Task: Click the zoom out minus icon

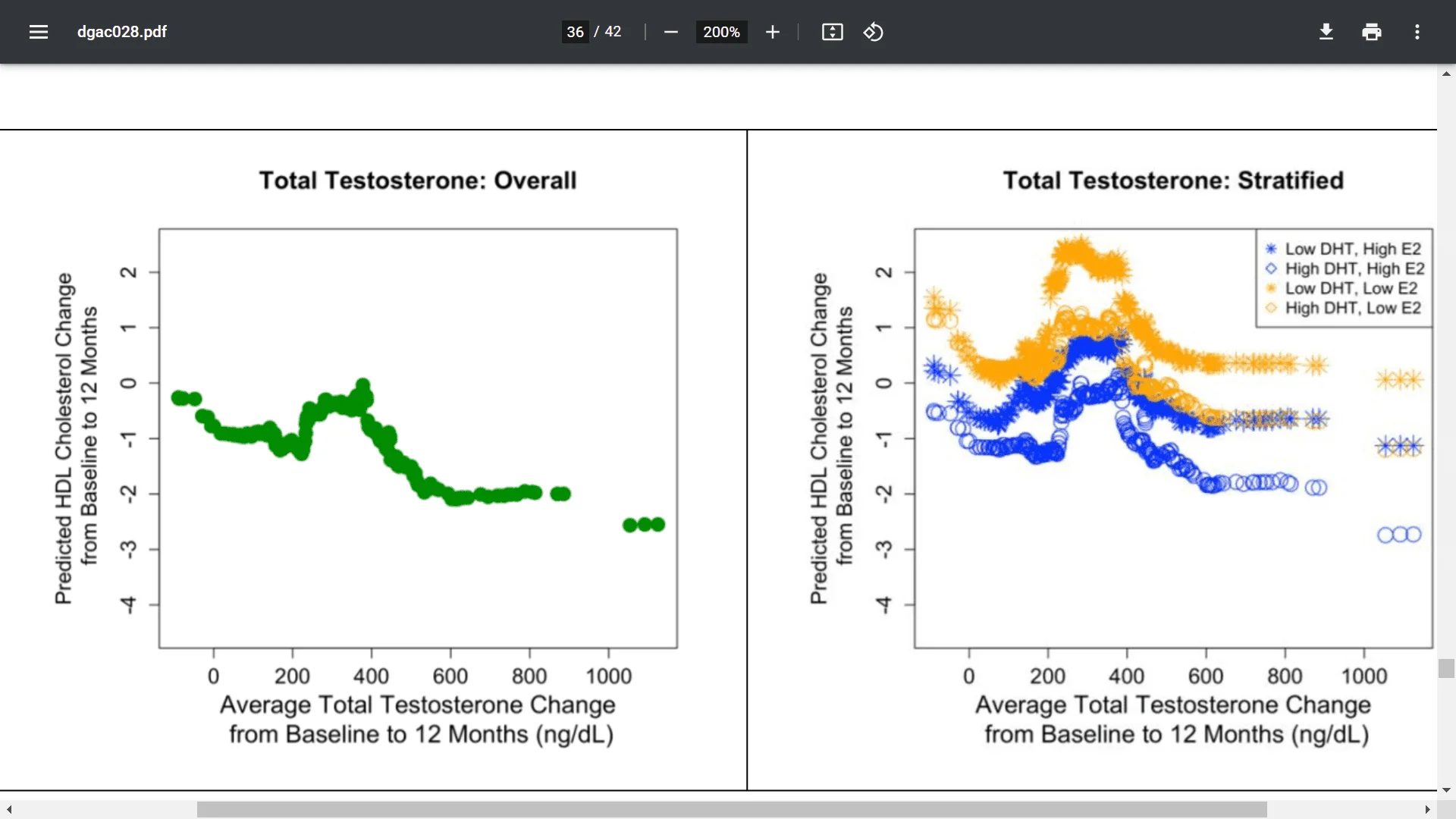Action: pyautogui.click(x=670, y=32)
